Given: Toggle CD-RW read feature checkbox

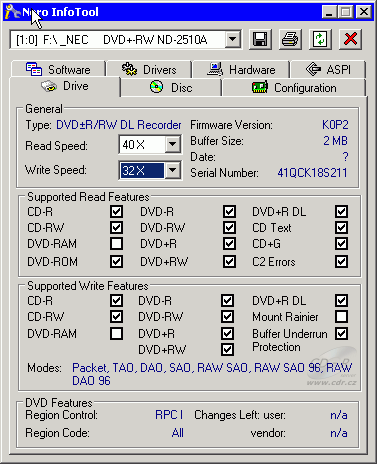Looking at the screenshot, I should point(116,228).
